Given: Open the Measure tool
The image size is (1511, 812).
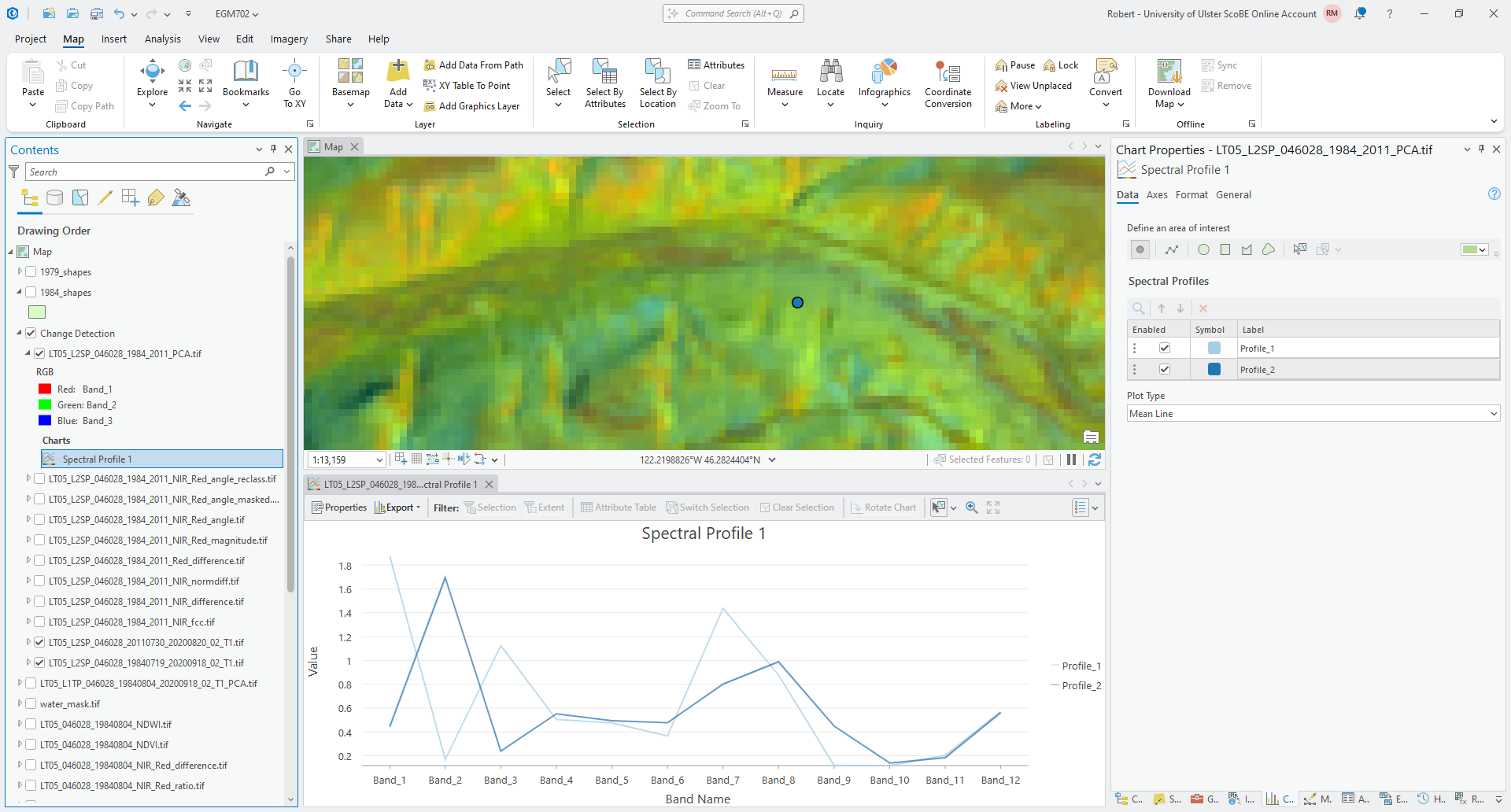Looking at the screenshot, I should tap(785, 82).
